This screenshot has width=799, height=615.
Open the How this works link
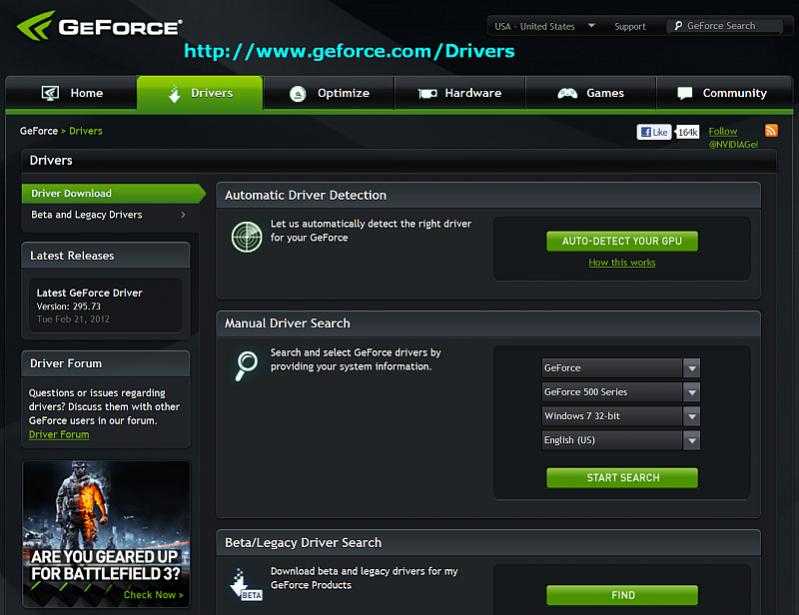pos(622,262)
